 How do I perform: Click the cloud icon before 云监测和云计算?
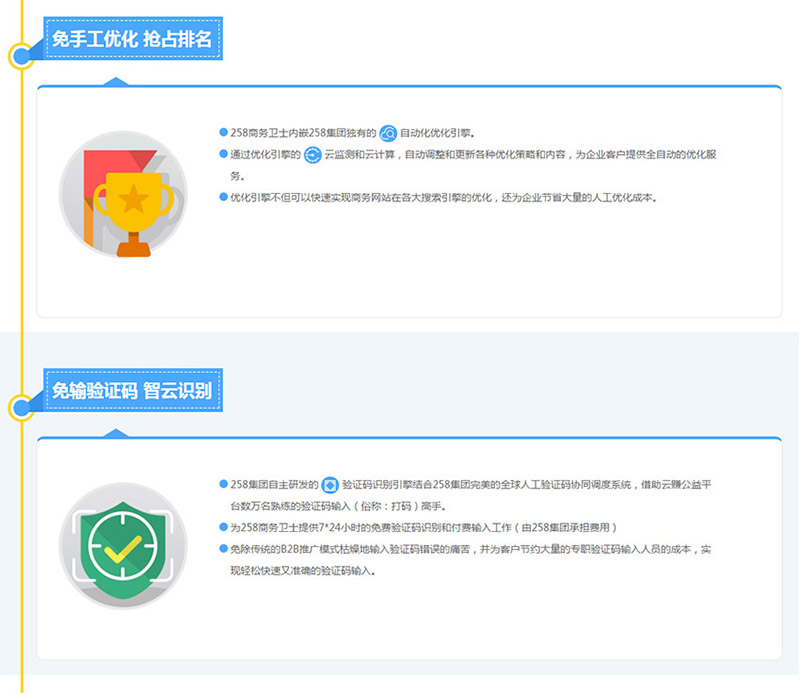(312, 155)
